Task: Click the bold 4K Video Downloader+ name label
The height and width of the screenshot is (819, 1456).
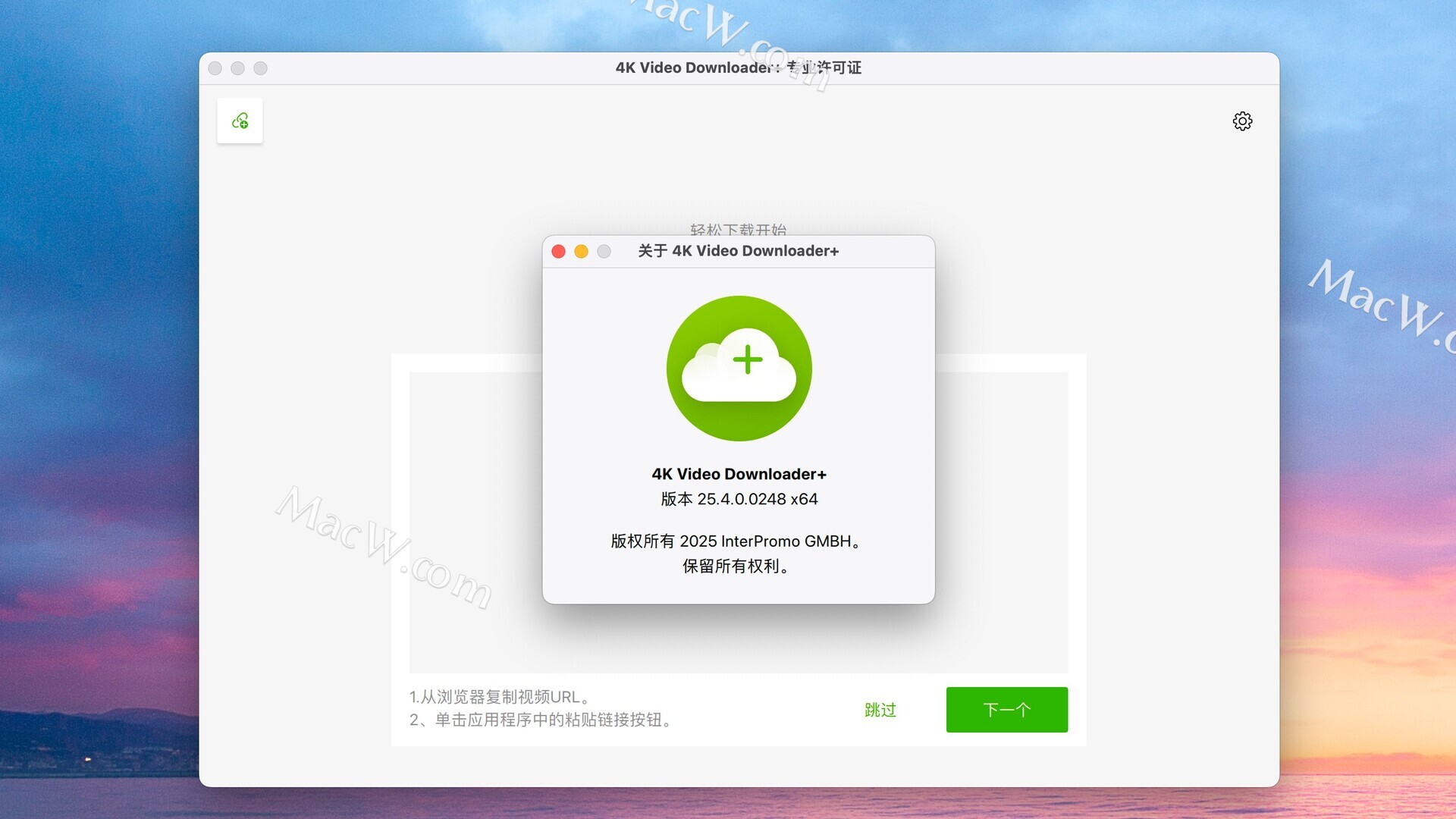Action: [x=739, y=474]
